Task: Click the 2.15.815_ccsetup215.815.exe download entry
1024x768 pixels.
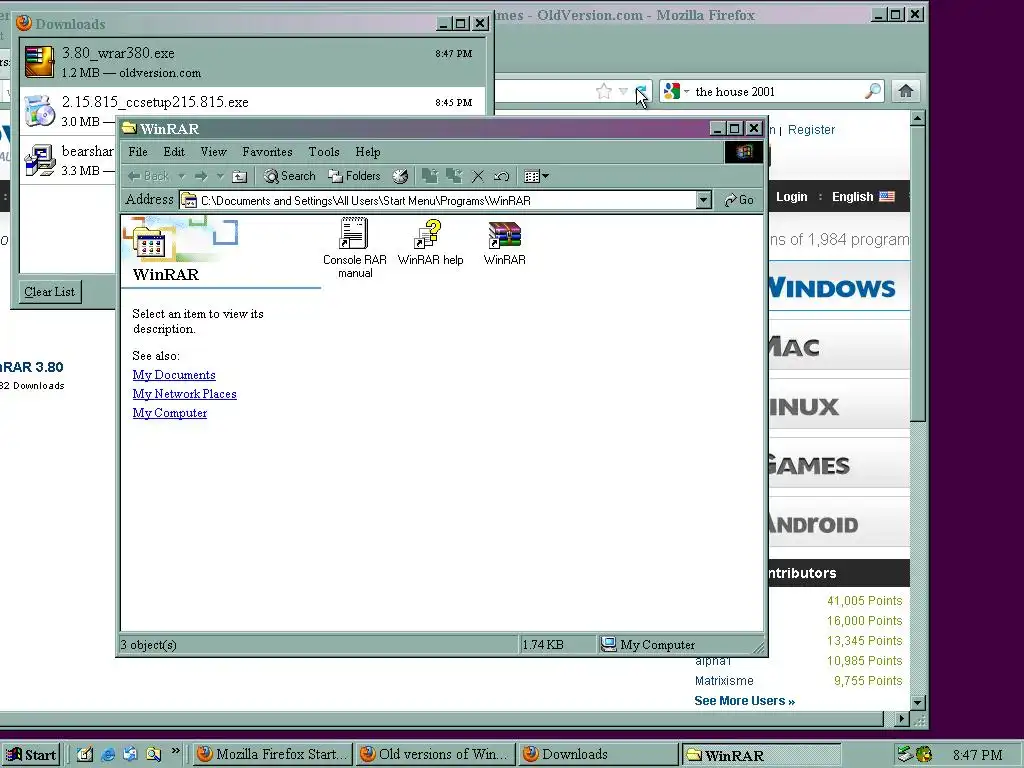Action: (252, 103)
